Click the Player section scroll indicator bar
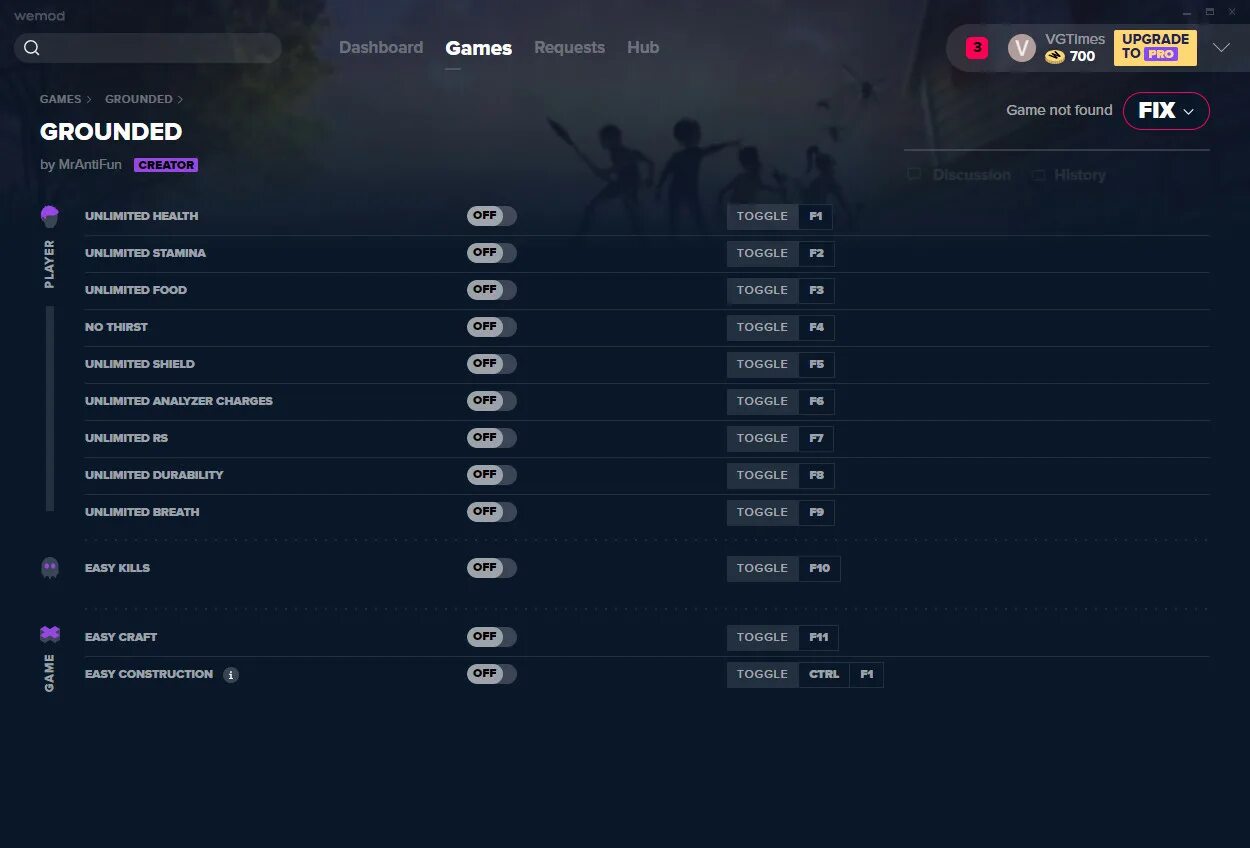1250x848 pixels. coord(50,409)
